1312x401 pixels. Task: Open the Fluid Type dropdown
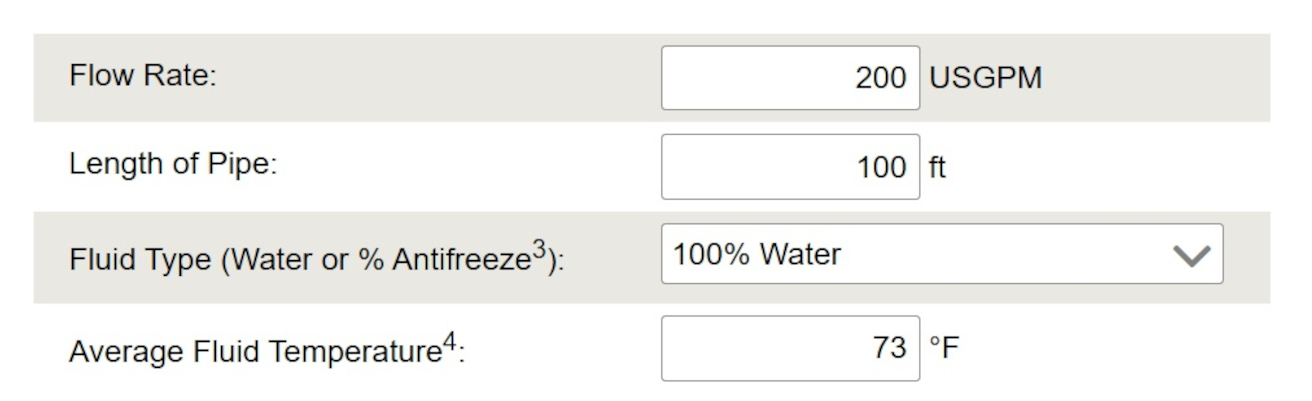[x=941, y=255]
